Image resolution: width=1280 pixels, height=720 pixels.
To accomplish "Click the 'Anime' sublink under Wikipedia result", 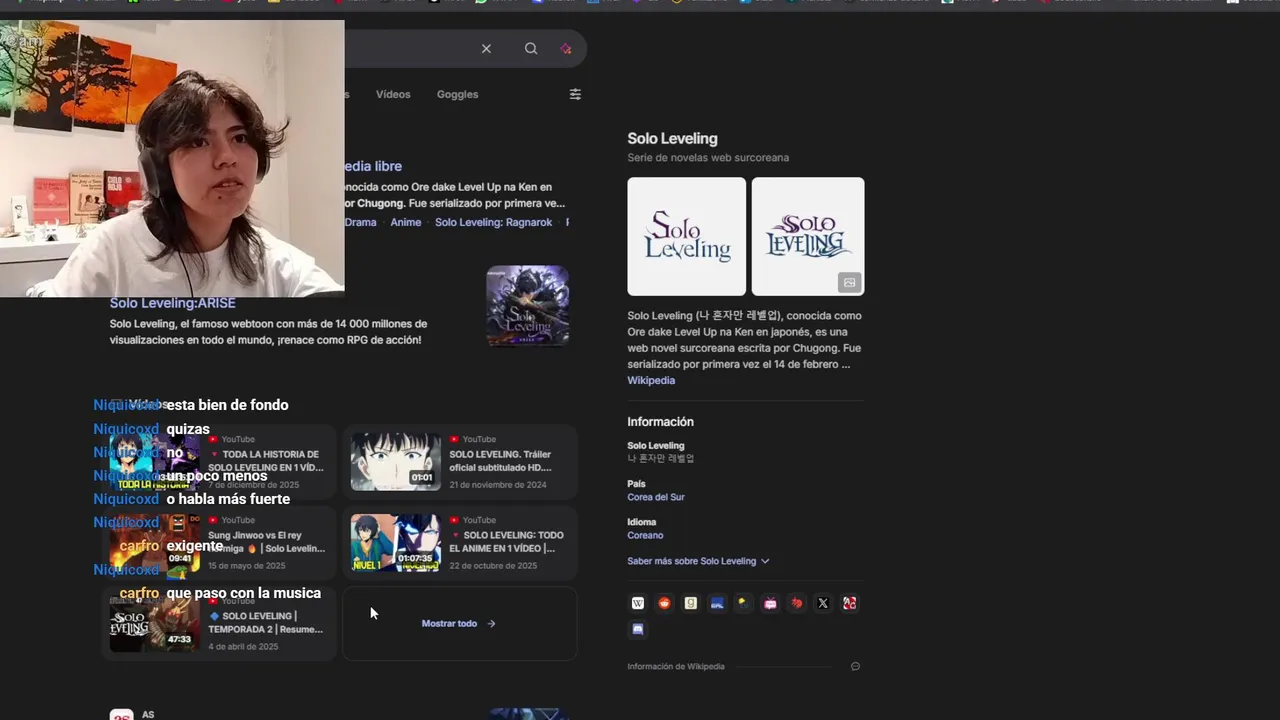I will [x=405, y=222].
